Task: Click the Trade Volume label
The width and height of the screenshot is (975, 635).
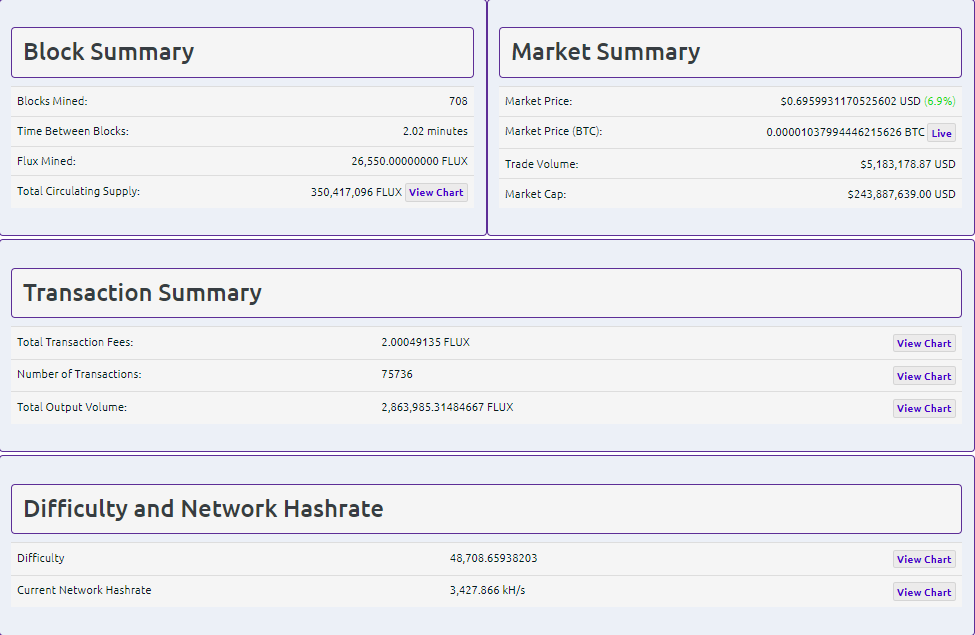Action: click(x=542, y=164)
